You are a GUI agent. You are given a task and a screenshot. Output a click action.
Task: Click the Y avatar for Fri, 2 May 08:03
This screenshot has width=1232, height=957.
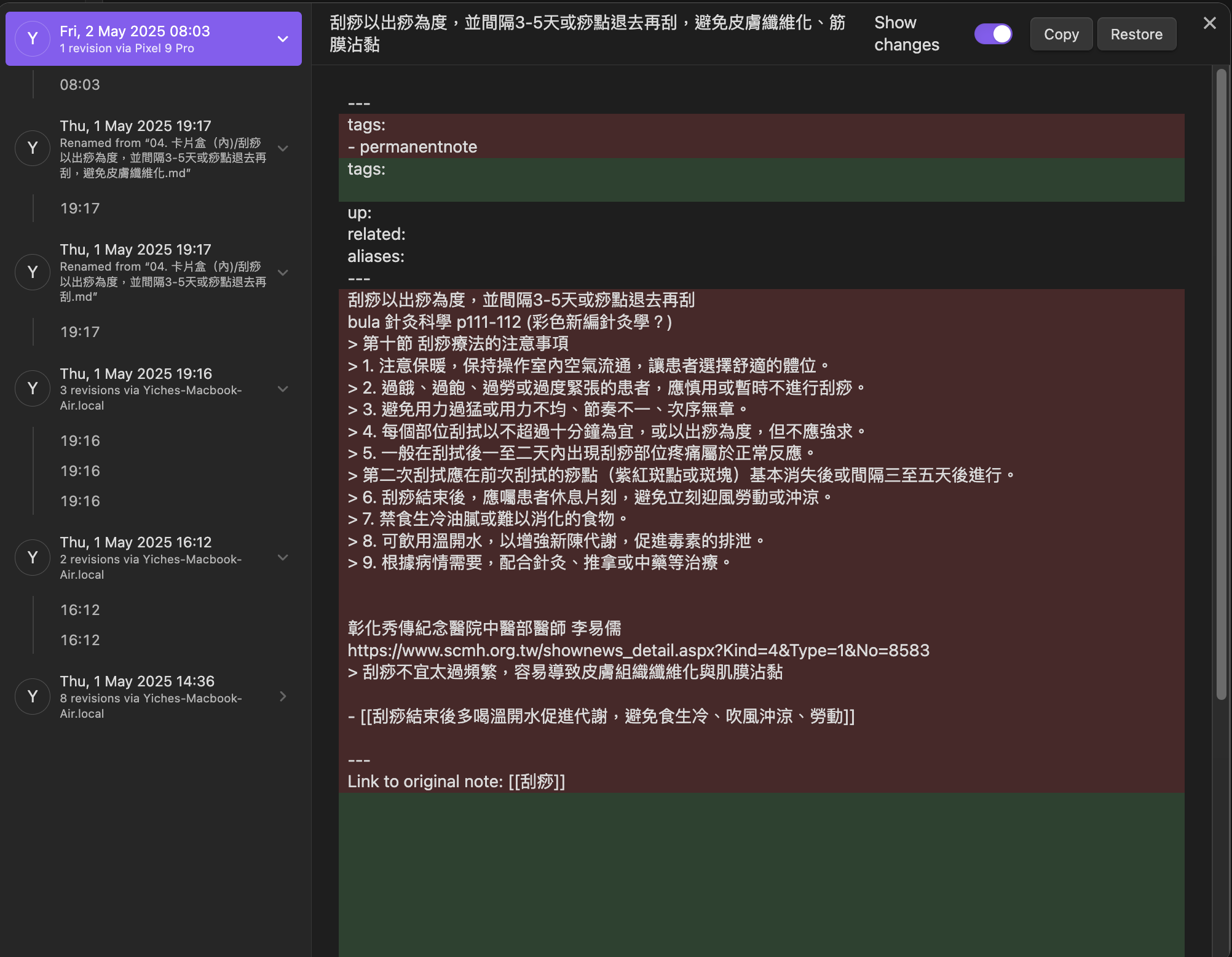[x=33, y=39]
